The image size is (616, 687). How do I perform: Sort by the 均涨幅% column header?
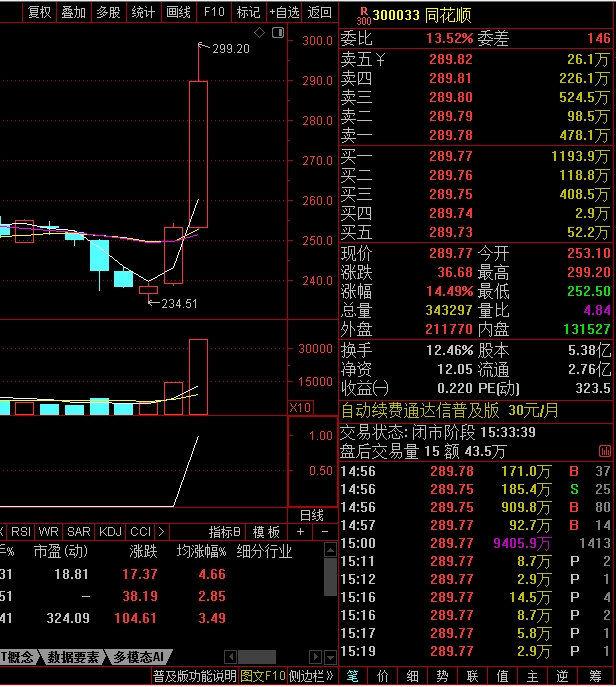201,551
